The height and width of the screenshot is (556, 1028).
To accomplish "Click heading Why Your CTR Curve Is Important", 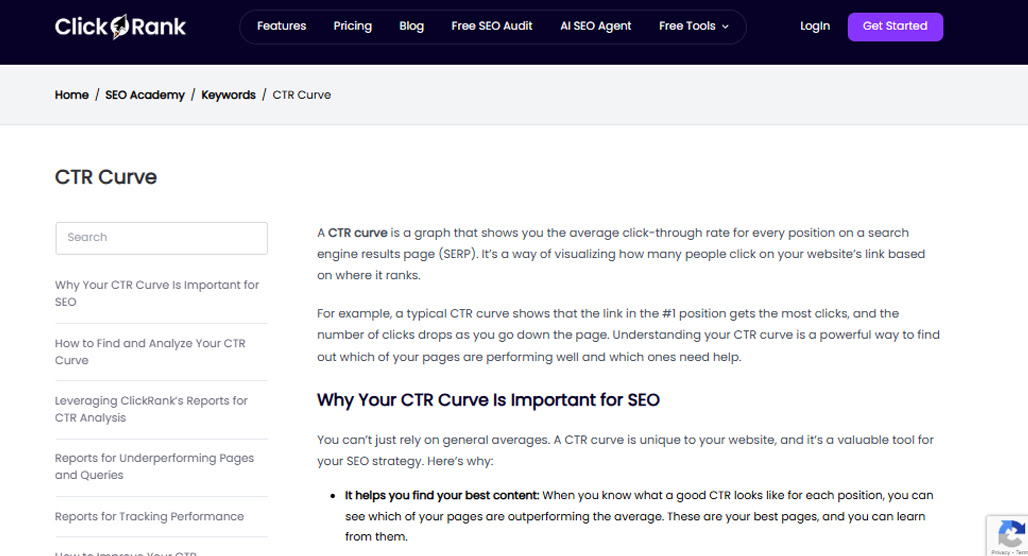I will coord(488,400).
